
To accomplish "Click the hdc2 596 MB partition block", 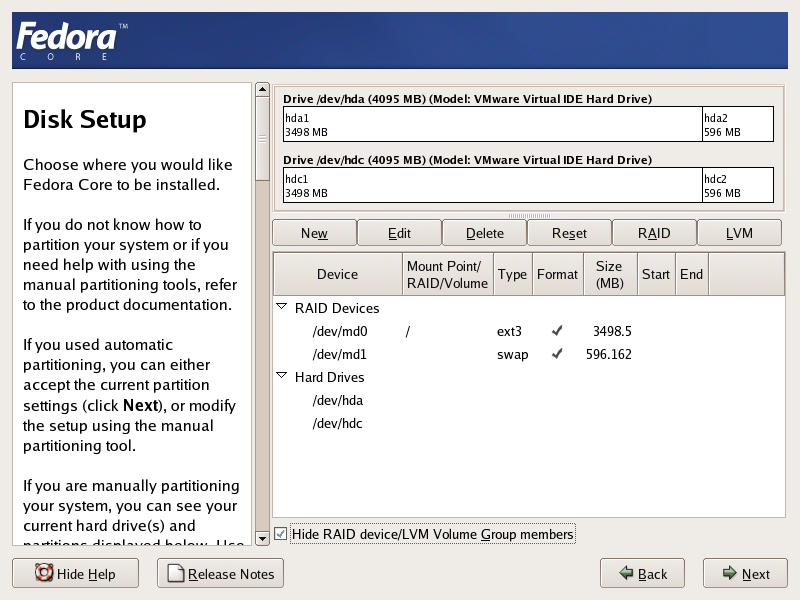I will (738, 185).
